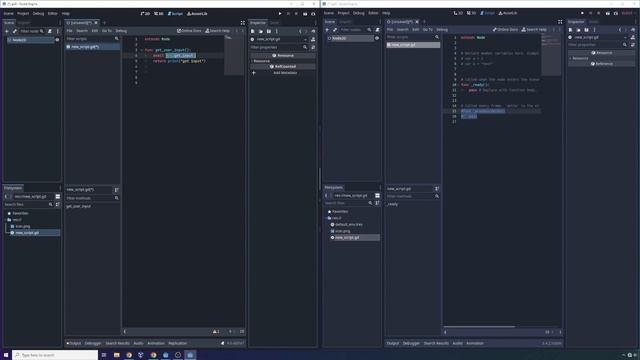
Task: Open Editor menu in right Godot window
Action: click(373, 13)
